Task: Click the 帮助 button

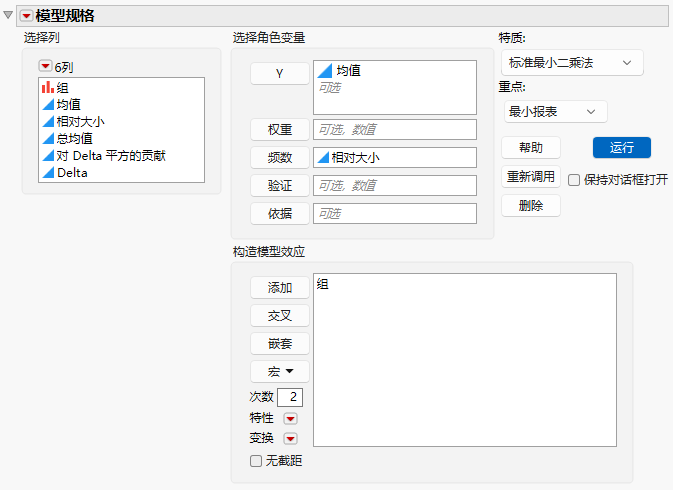Action: (x=531, y=148)
